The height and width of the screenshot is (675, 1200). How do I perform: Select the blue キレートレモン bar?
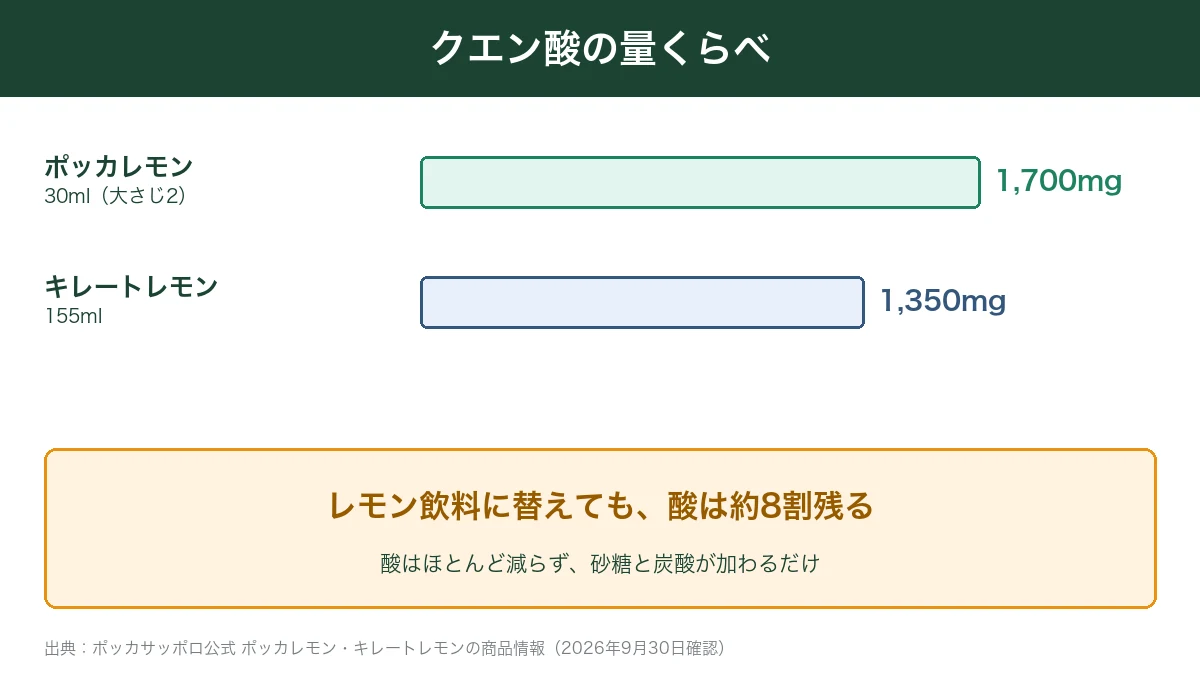(642, 302)
